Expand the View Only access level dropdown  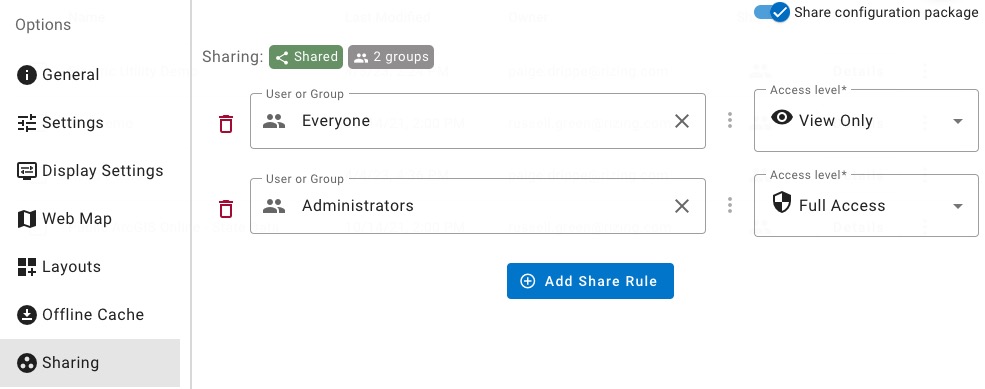click(866, 121)
